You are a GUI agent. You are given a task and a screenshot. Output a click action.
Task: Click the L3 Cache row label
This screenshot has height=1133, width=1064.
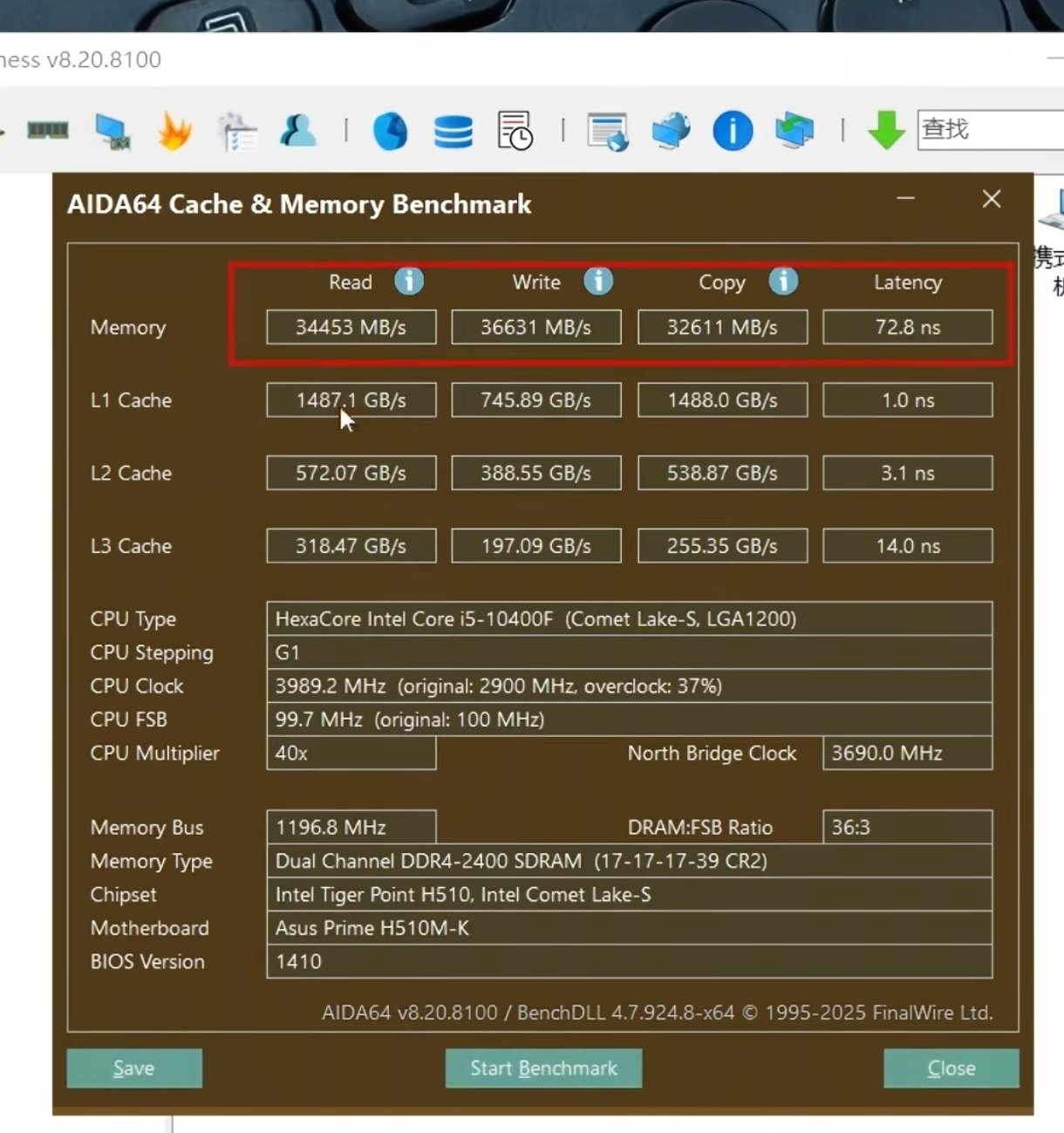[x=131, y=546]
